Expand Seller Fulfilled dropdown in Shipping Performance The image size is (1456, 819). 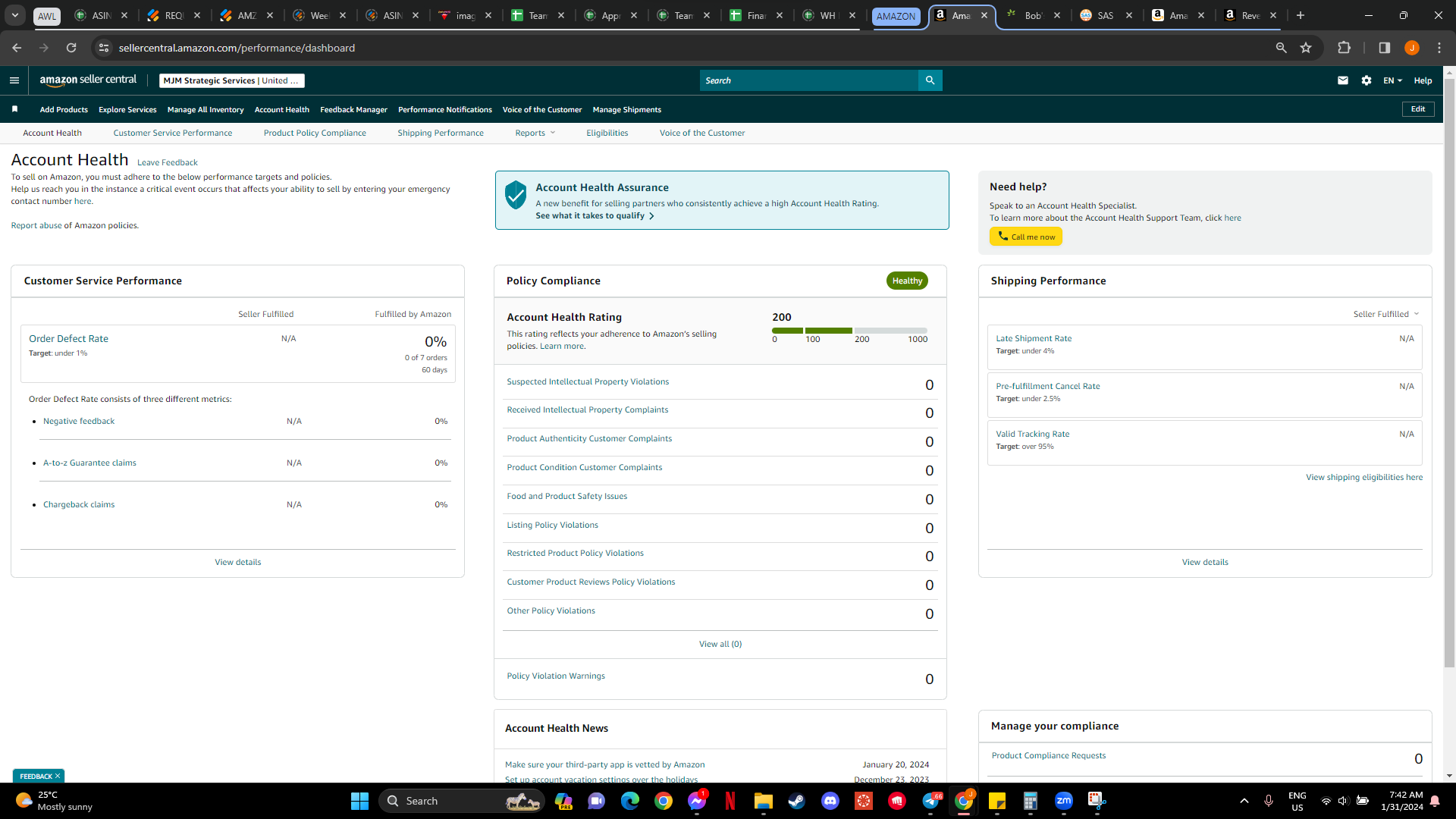(1386, 314)
